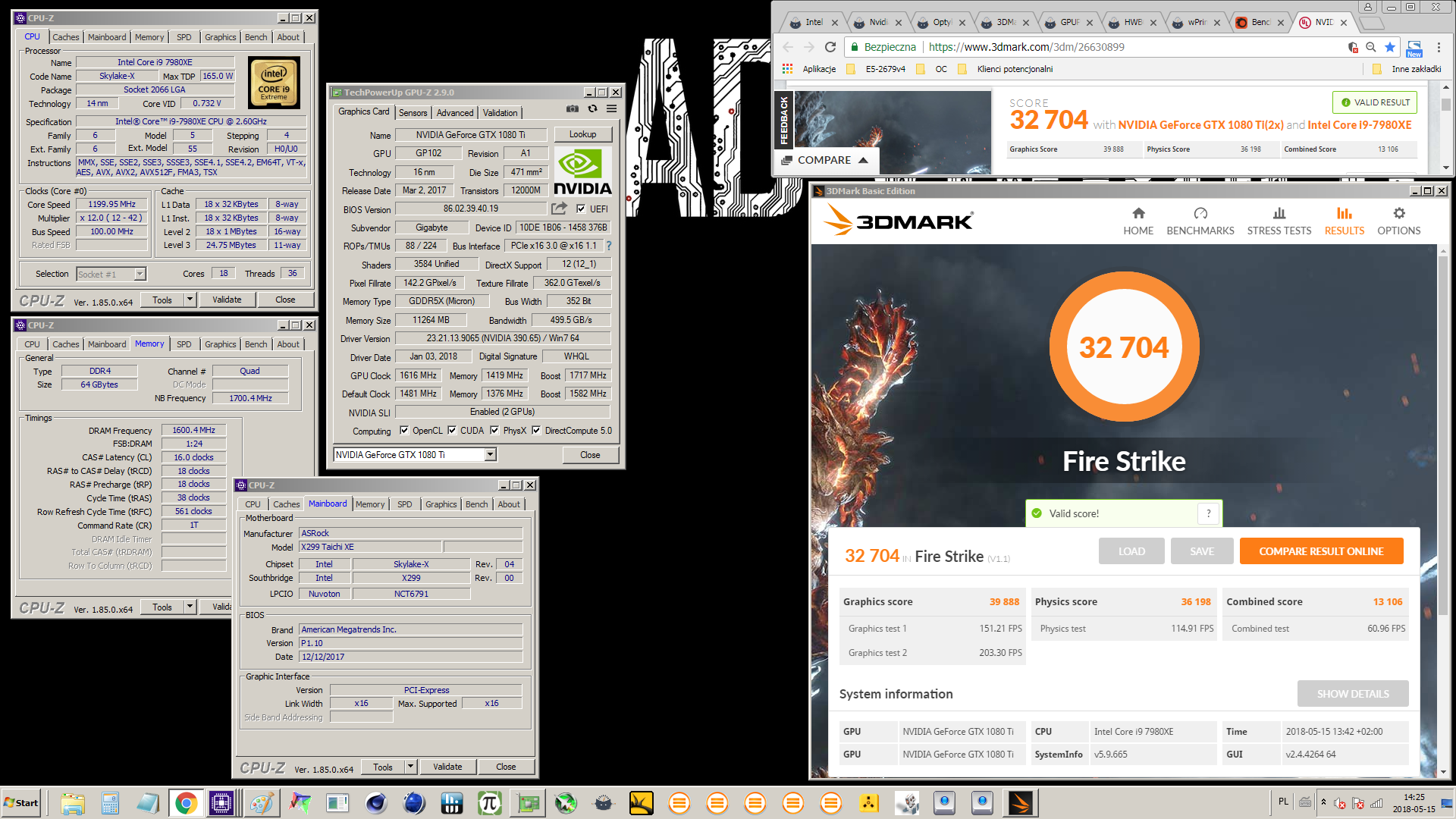Screen dimensions: 1456x819
Task: Open the GPU selection dropdown in GPU-Z
Action: [491, 455]
